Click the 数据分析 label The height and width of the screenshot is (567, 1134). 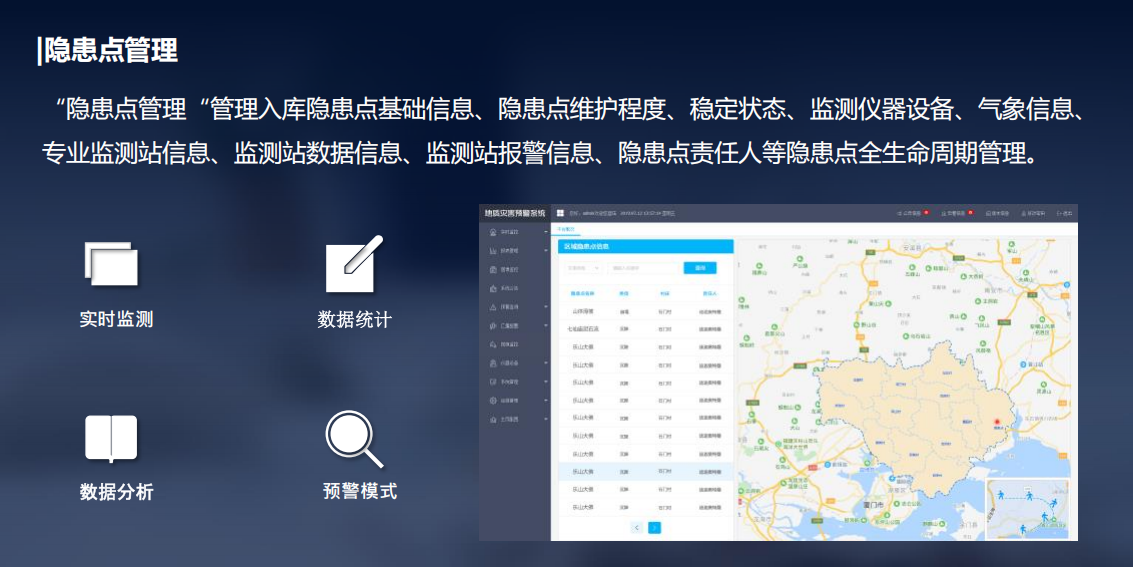click(116, 492)
